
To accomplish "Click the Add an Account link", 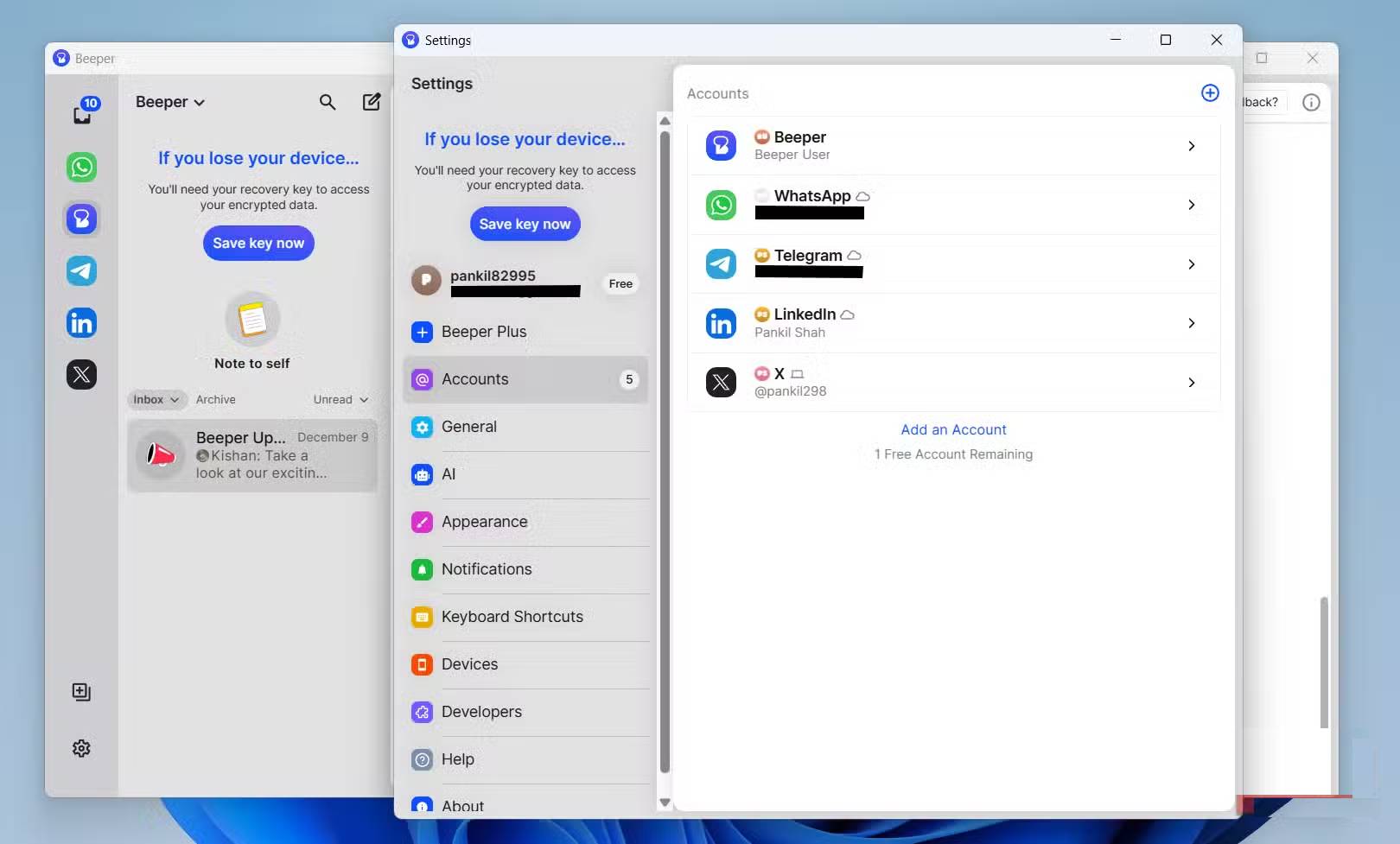I will 953,429.
